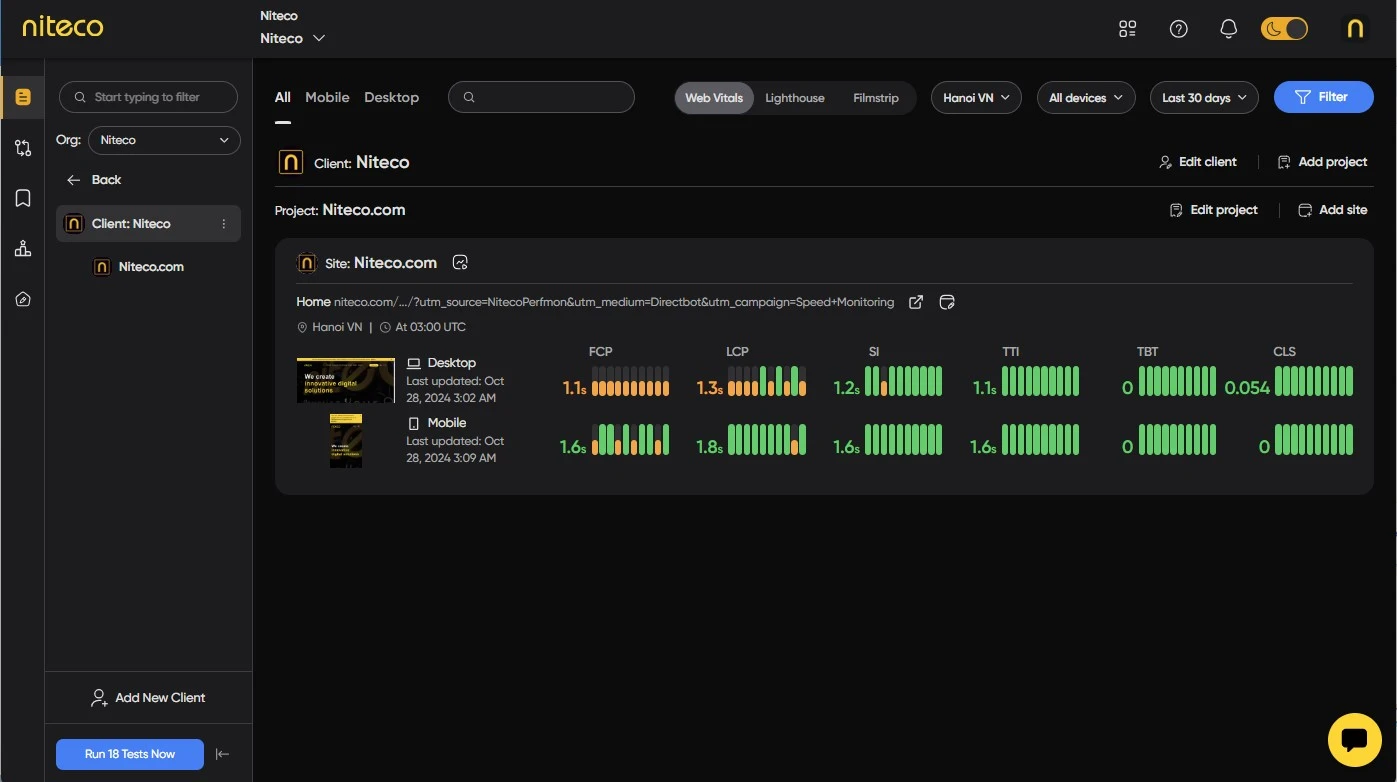The width and height of the screenshot is (1397, 782).
Task: Switch view to Filmstrip
Action: [875, 98]
